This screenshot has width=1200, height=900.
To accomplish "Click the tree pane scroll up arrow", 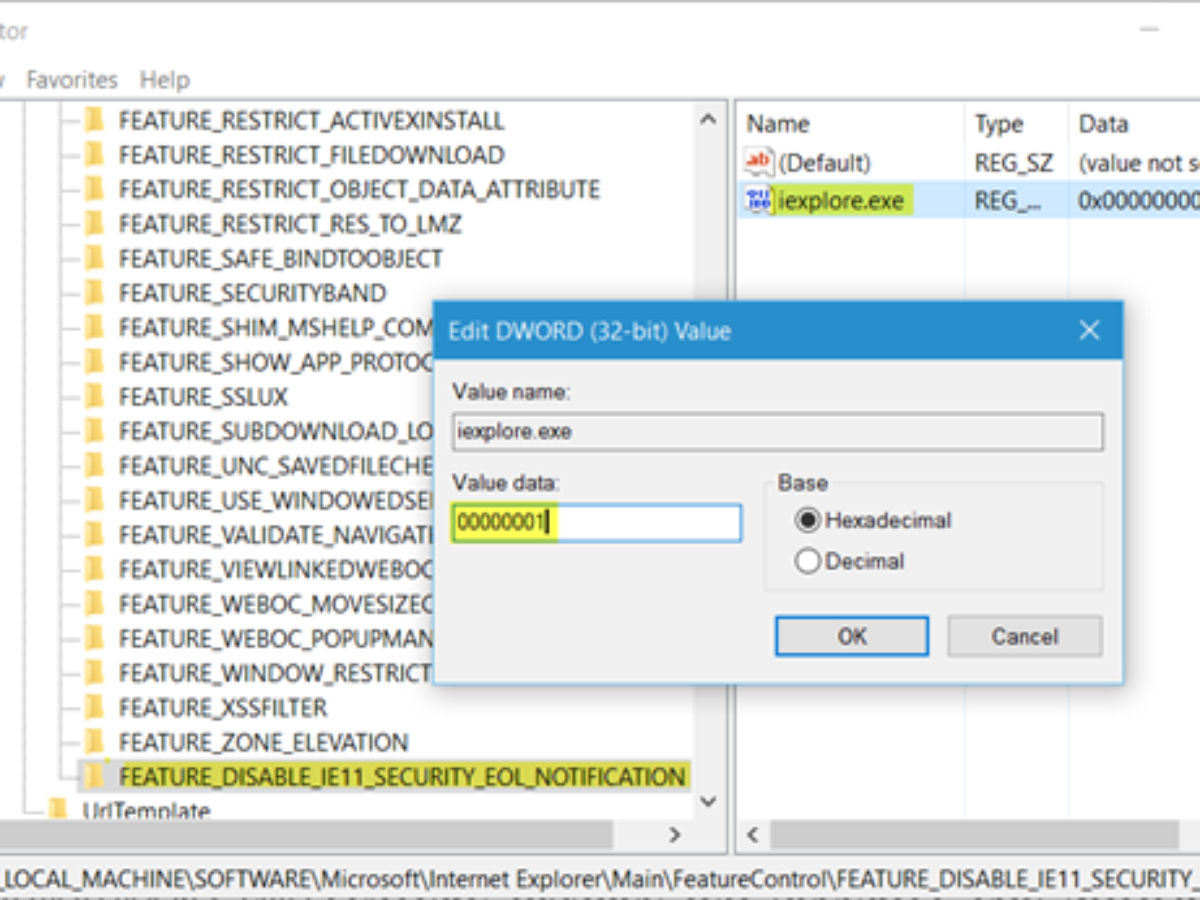I will [x=708, y=120].
